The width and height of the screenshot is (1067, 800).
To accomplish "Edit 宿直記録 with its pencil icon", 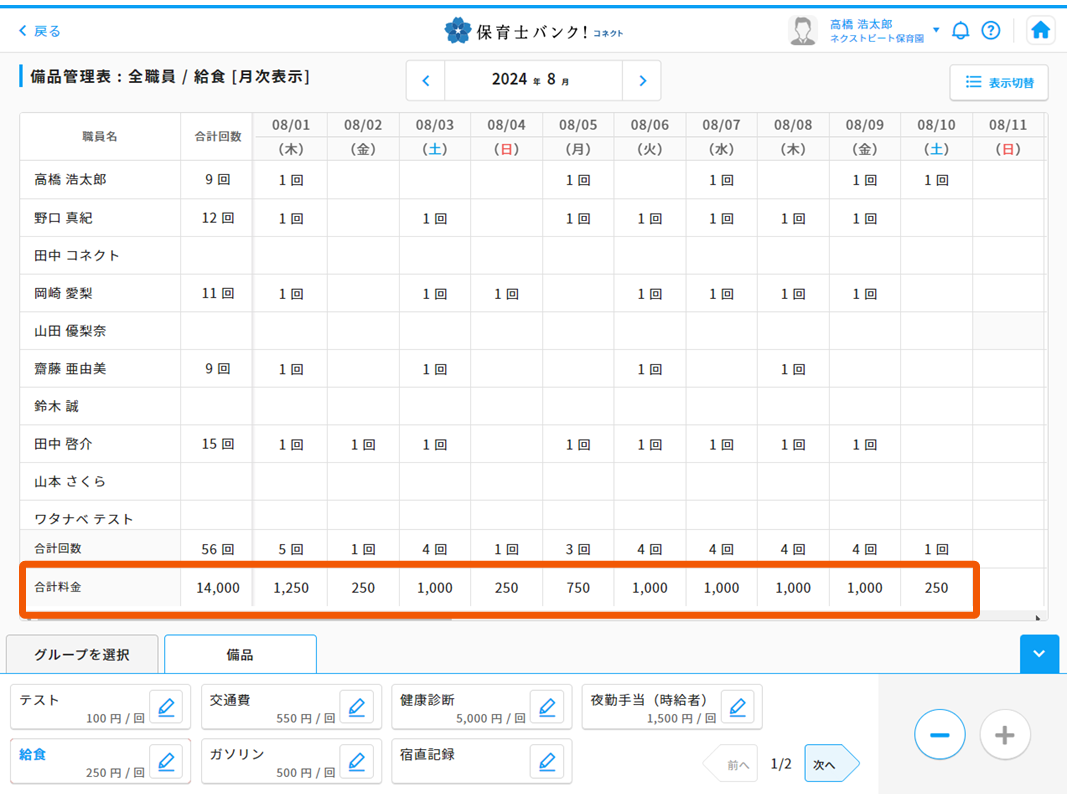I will (x=548, y=761).
